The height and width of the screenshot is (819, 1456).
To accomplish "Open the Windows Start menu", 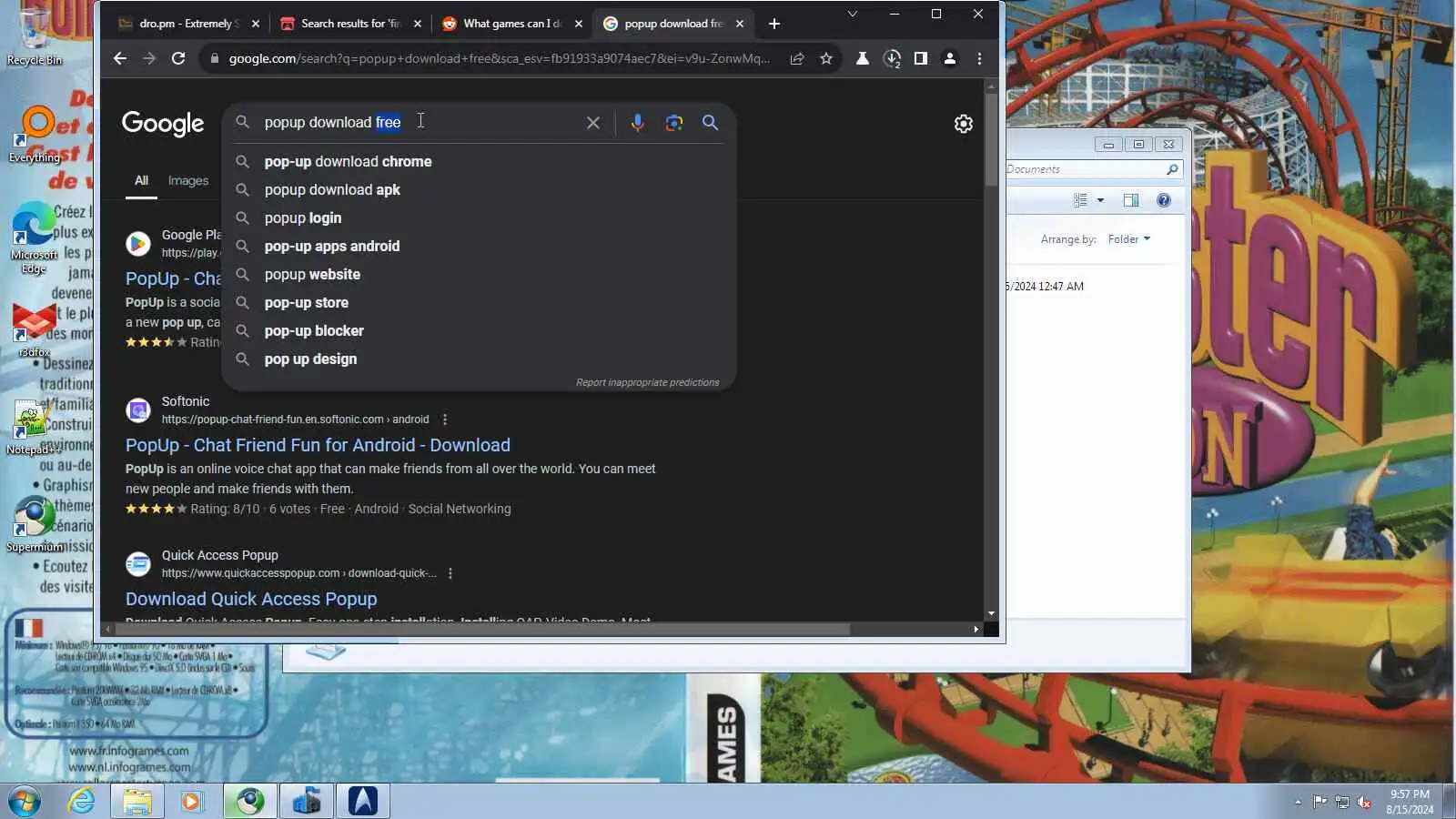I will [25, 801].
